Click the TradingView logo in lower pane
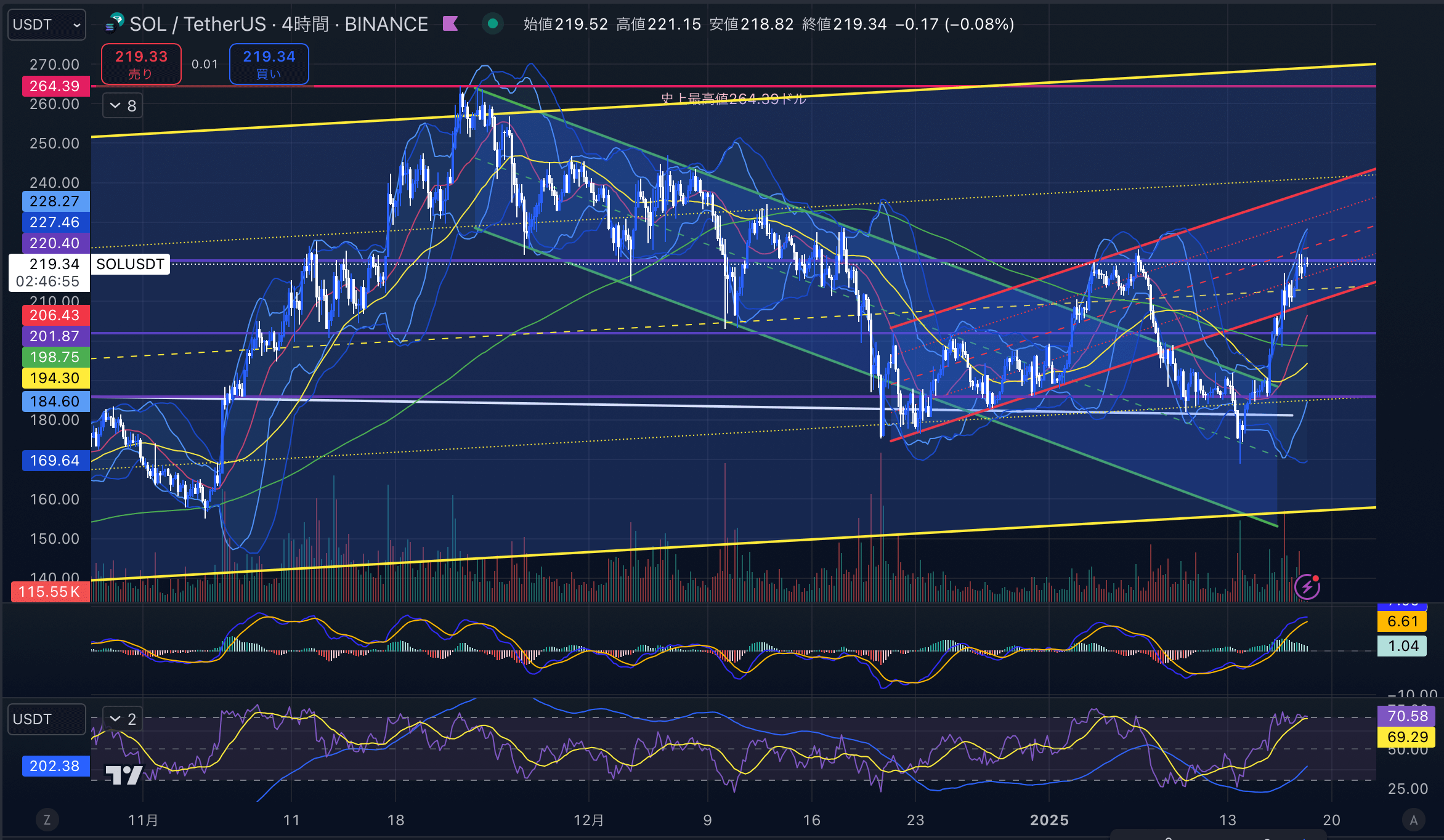 [124, 774]
